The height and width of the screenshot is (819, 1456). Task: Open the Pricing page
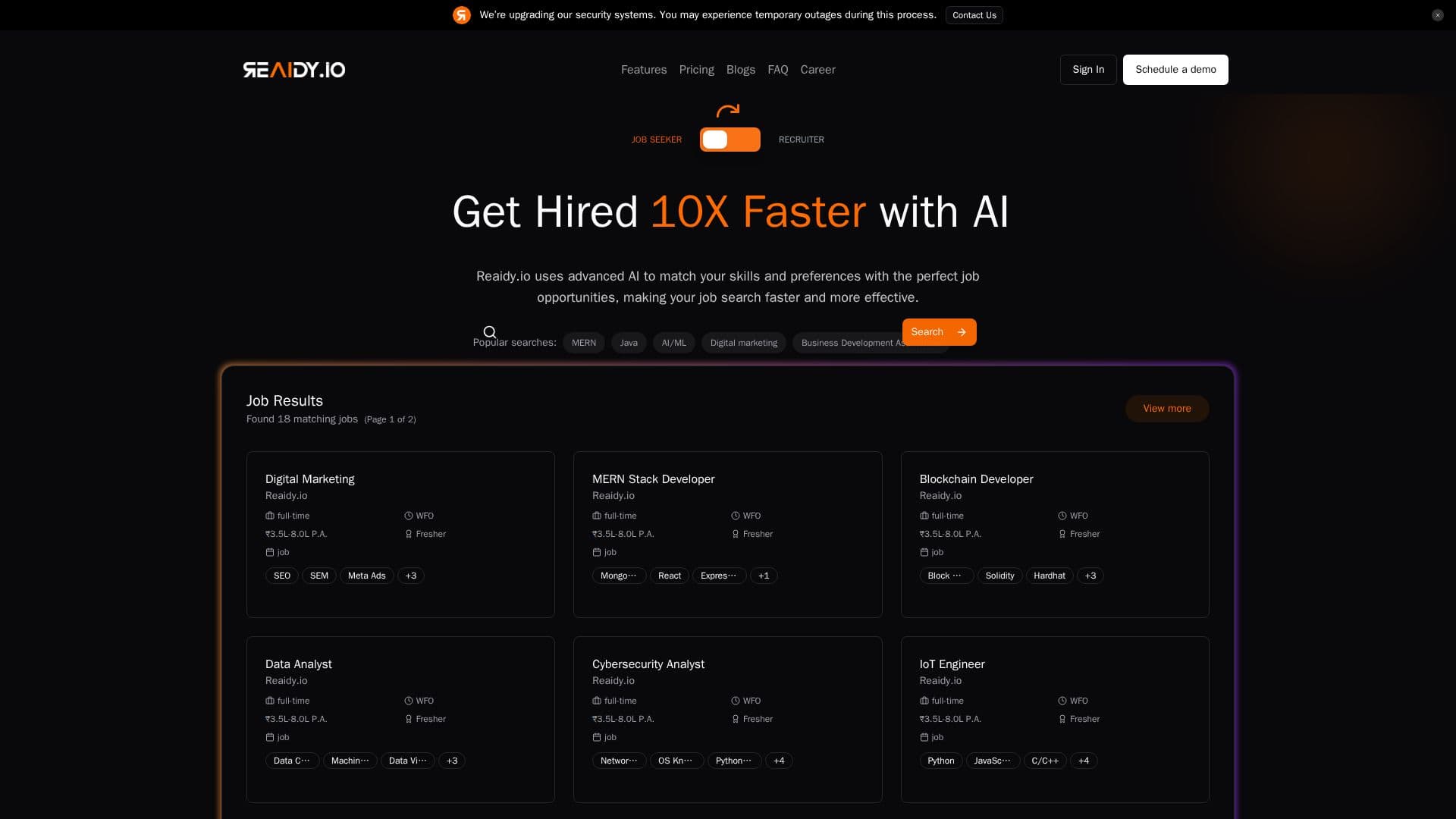697,70
